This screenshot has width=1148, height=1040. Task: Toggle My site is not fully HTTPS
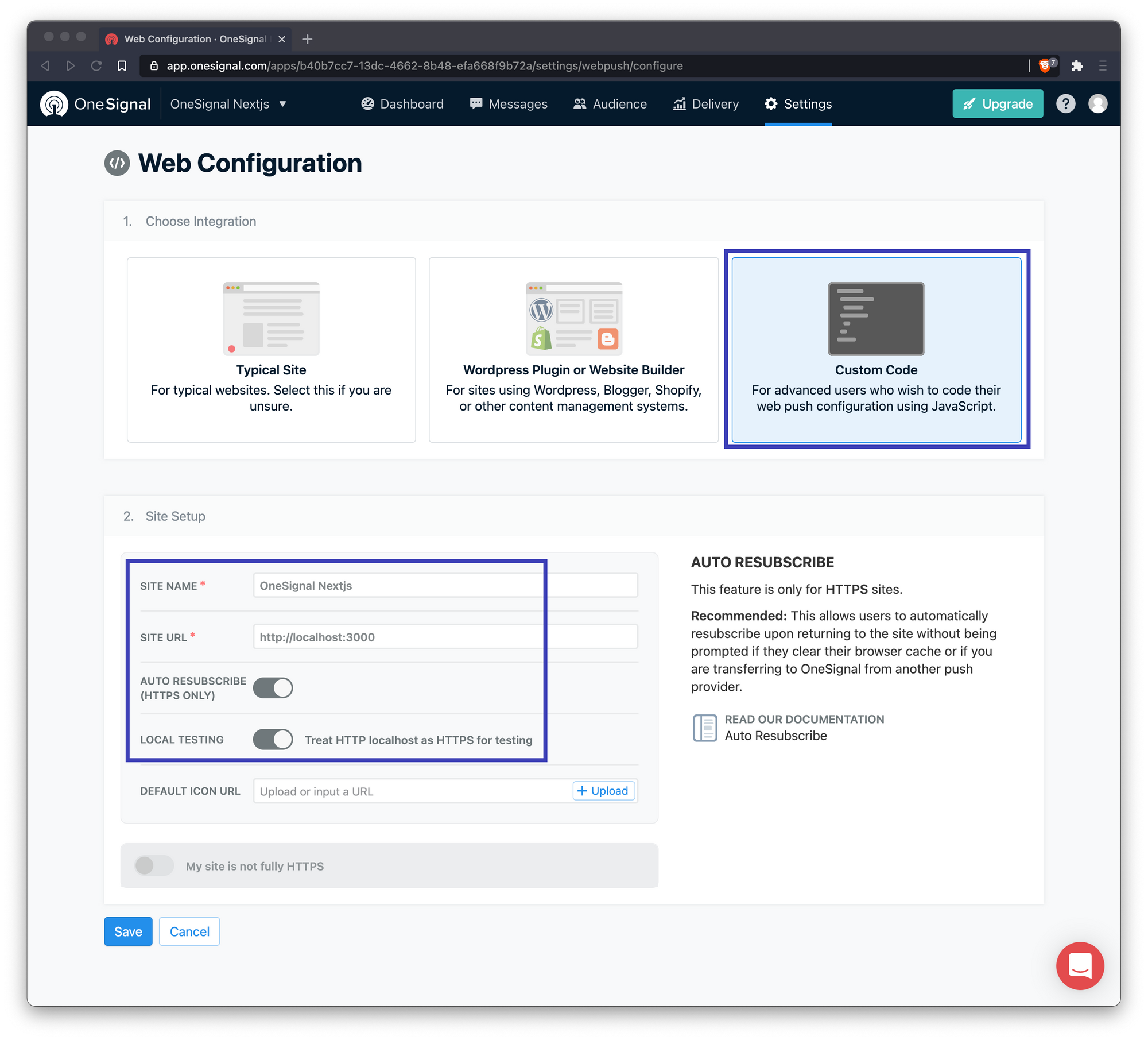154,865
